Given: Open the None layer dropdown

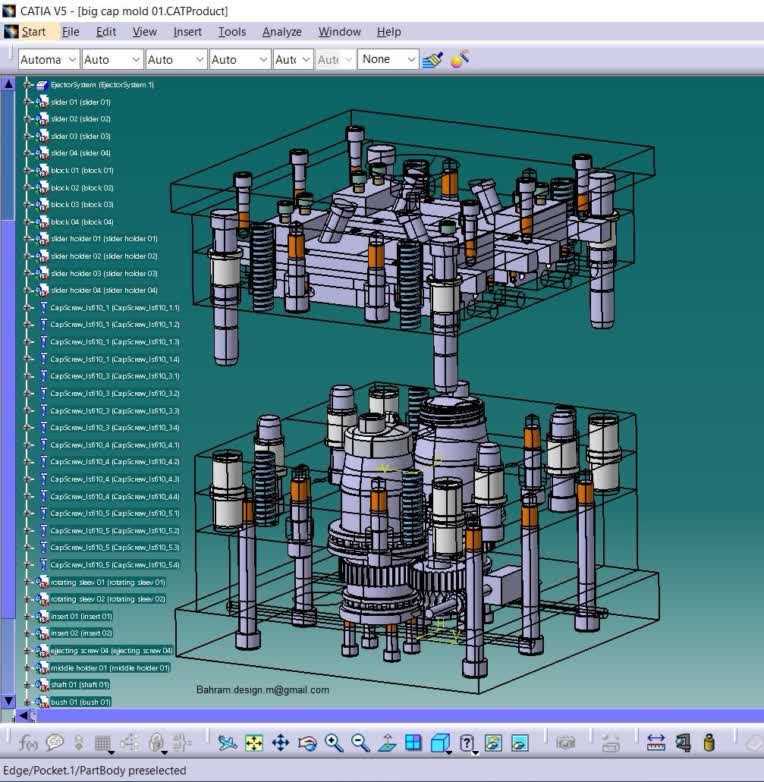Looking at the screenshot, I should [387, 59].
